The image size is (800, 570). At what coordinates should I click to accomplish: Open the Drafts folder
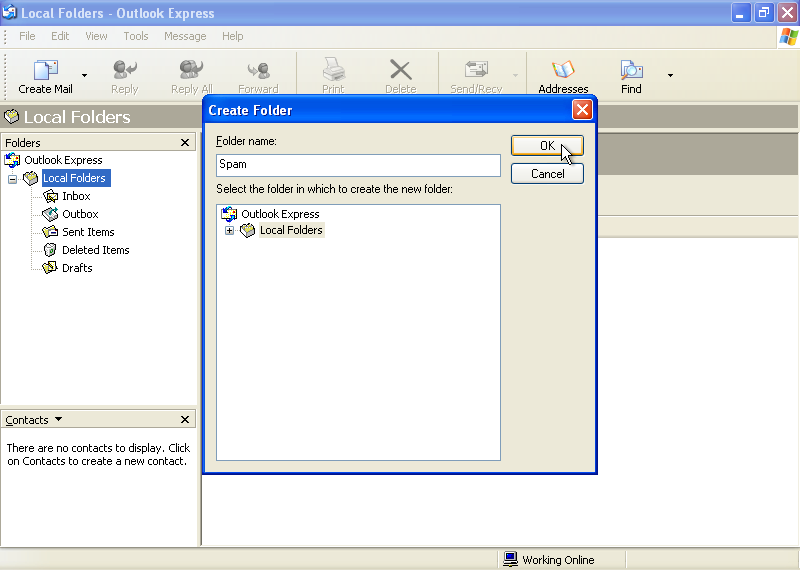pyautogui.click(x=77, y=268)
